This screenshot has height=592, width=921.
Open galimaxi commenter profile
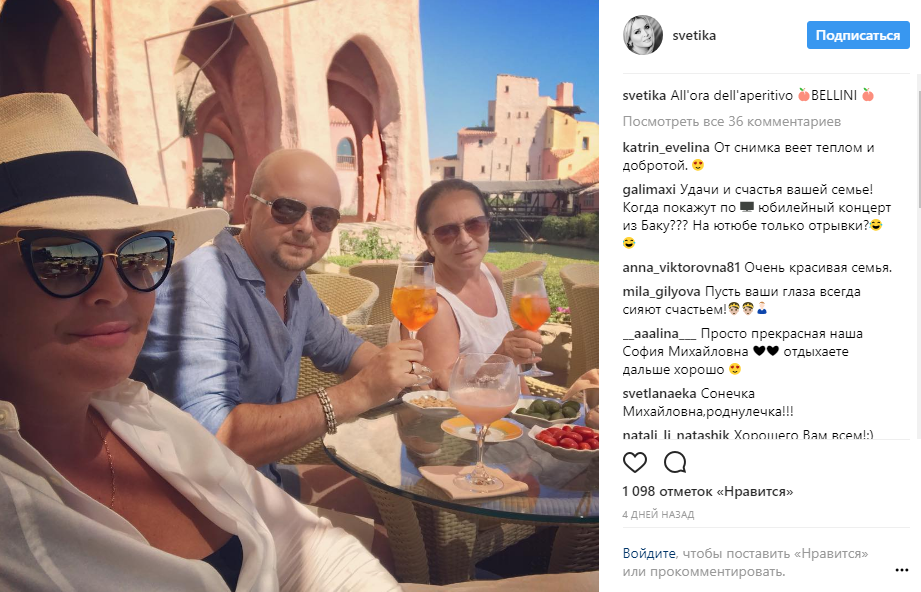tap(649, 189)
